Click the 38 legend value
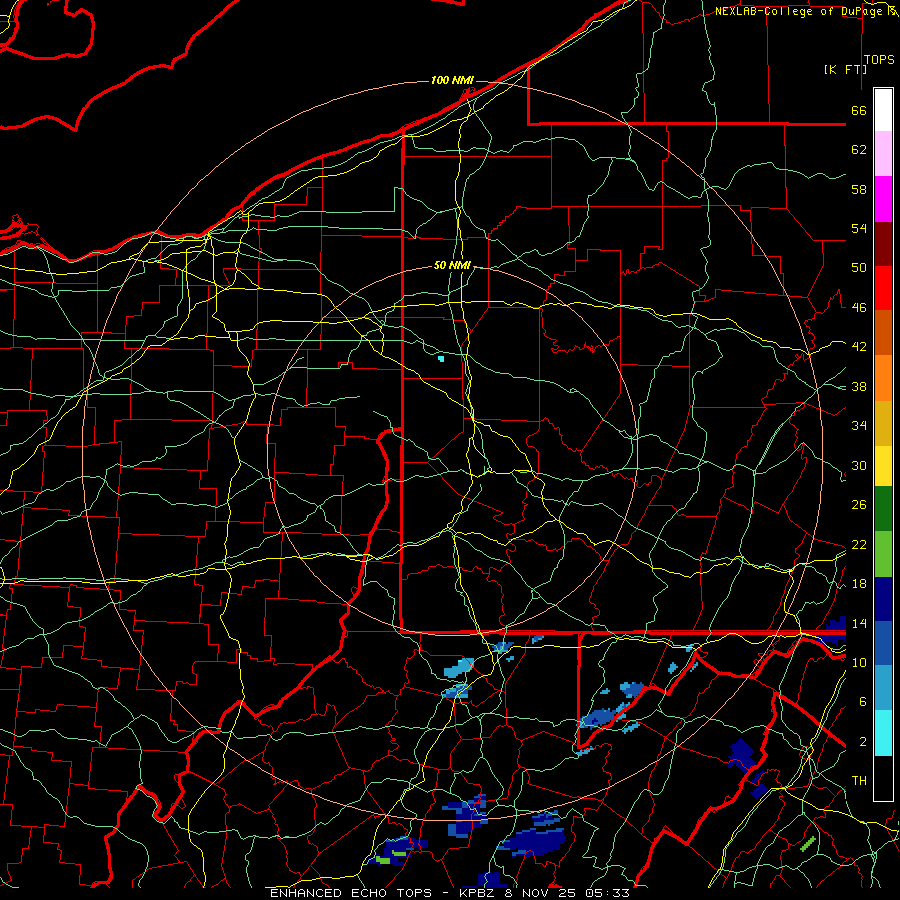900x900 pixels. [859, 386]
